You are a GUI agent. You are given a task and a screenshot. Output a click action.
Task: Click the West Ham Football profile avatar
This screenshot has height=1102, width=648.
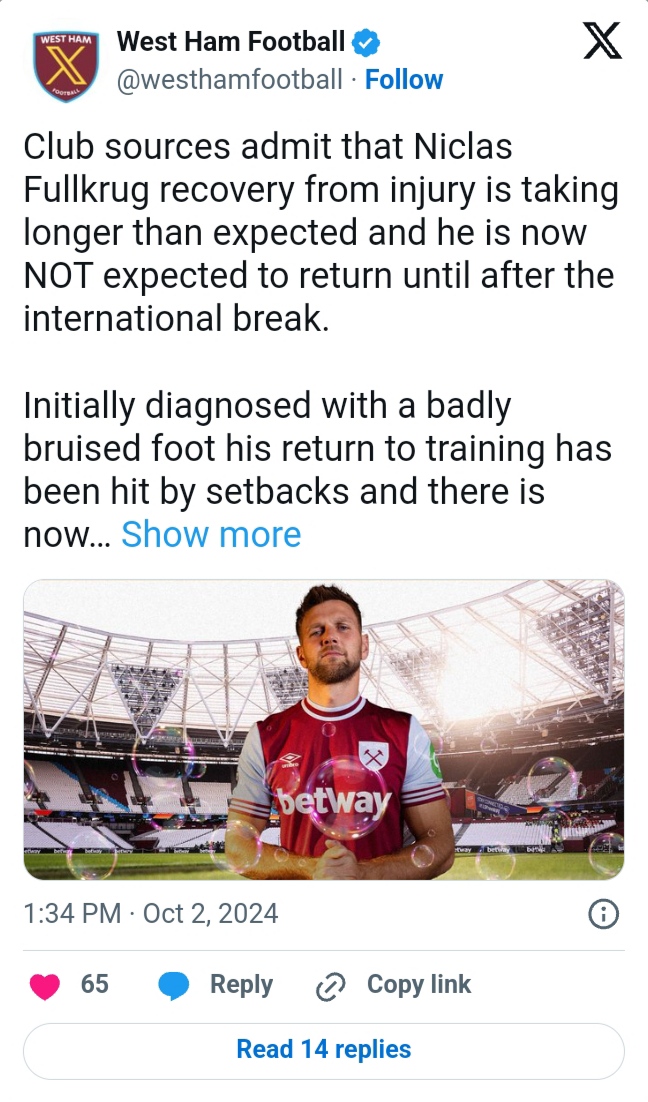[x=63, y=65]
